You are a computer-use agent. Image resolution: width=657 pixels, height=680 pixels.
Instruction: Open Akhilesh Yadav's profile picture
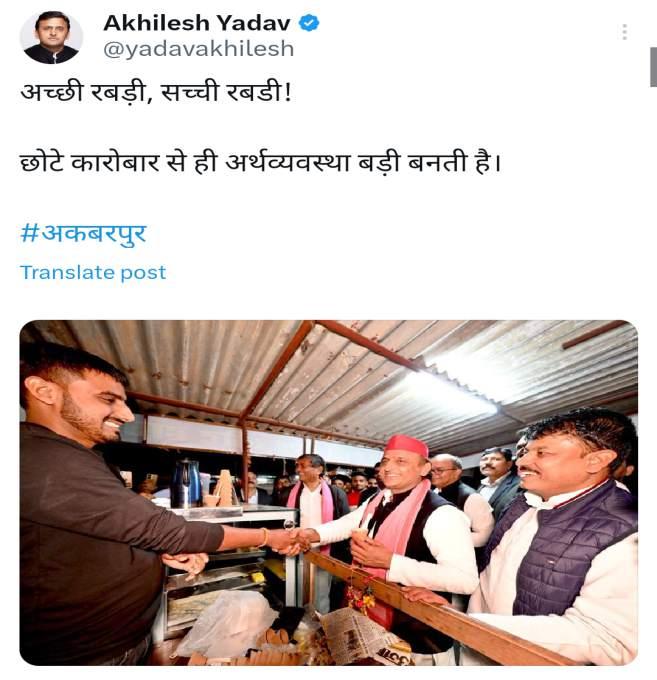click(51, 37)
